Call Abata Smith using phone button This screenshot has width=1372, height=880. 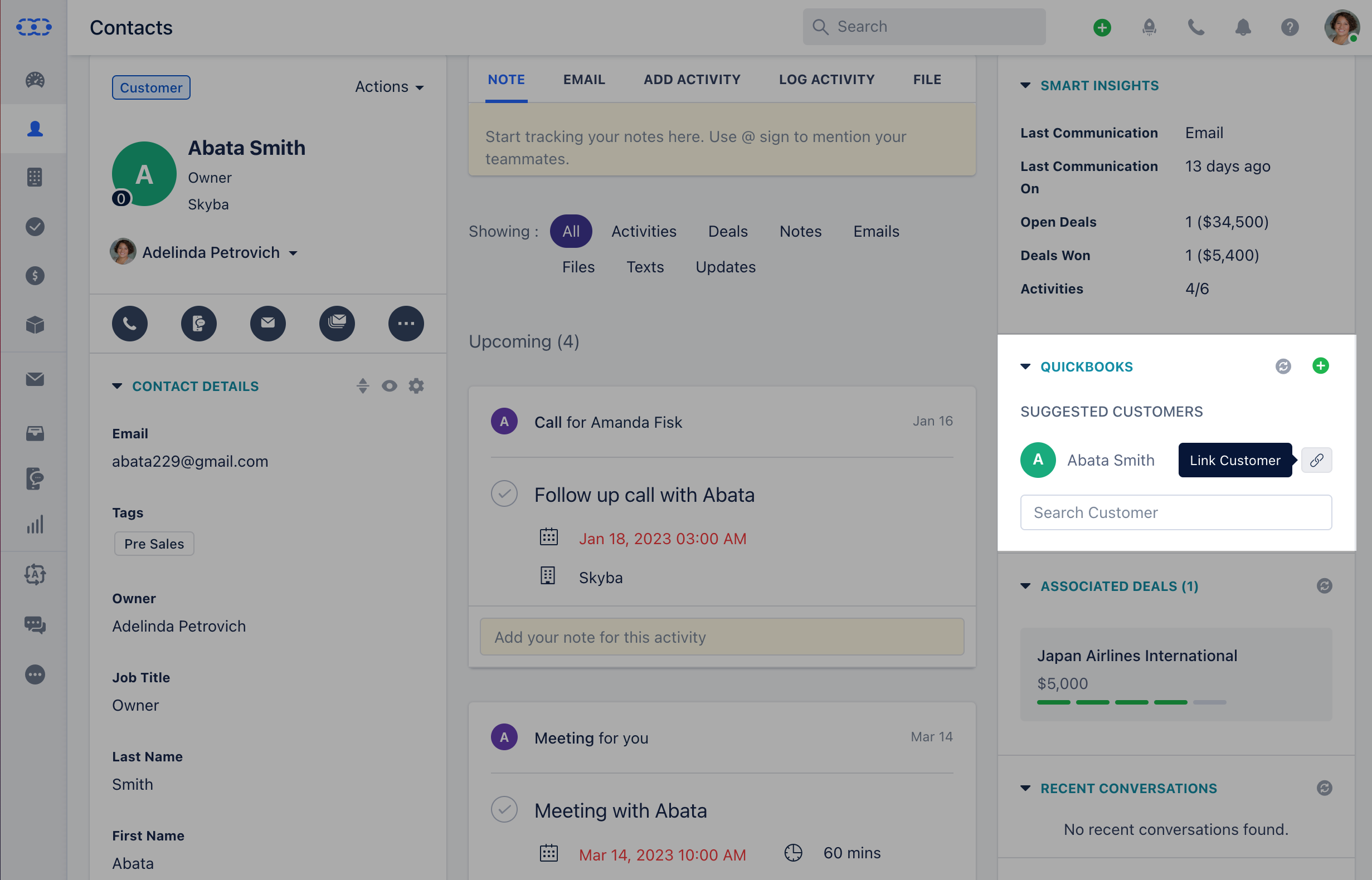130,324
